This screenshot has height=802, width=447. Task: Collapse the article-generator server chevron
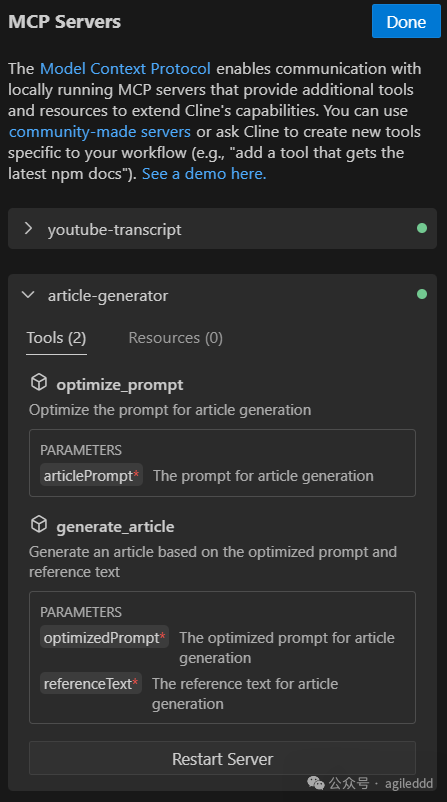(x=28, y=295)
